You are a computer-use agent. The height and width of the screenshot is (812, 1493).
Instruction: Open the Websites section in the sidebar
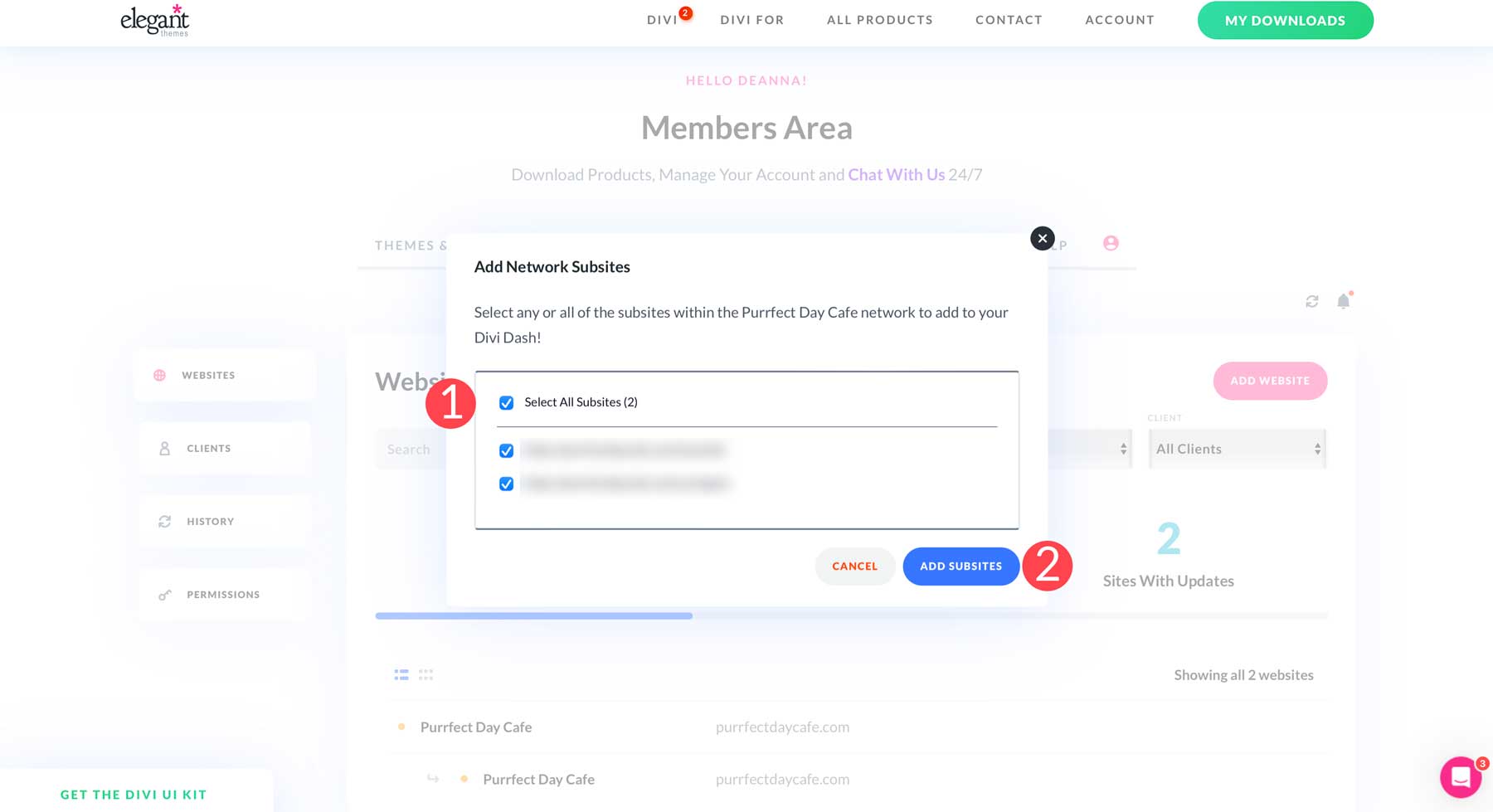[209, 375]
